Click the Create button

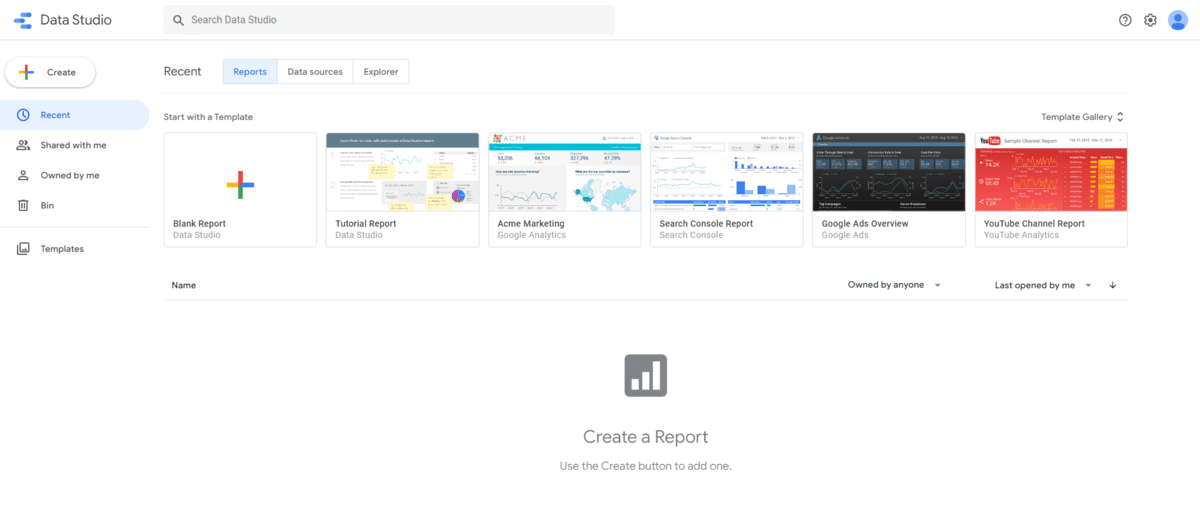(x=50, y=72)
